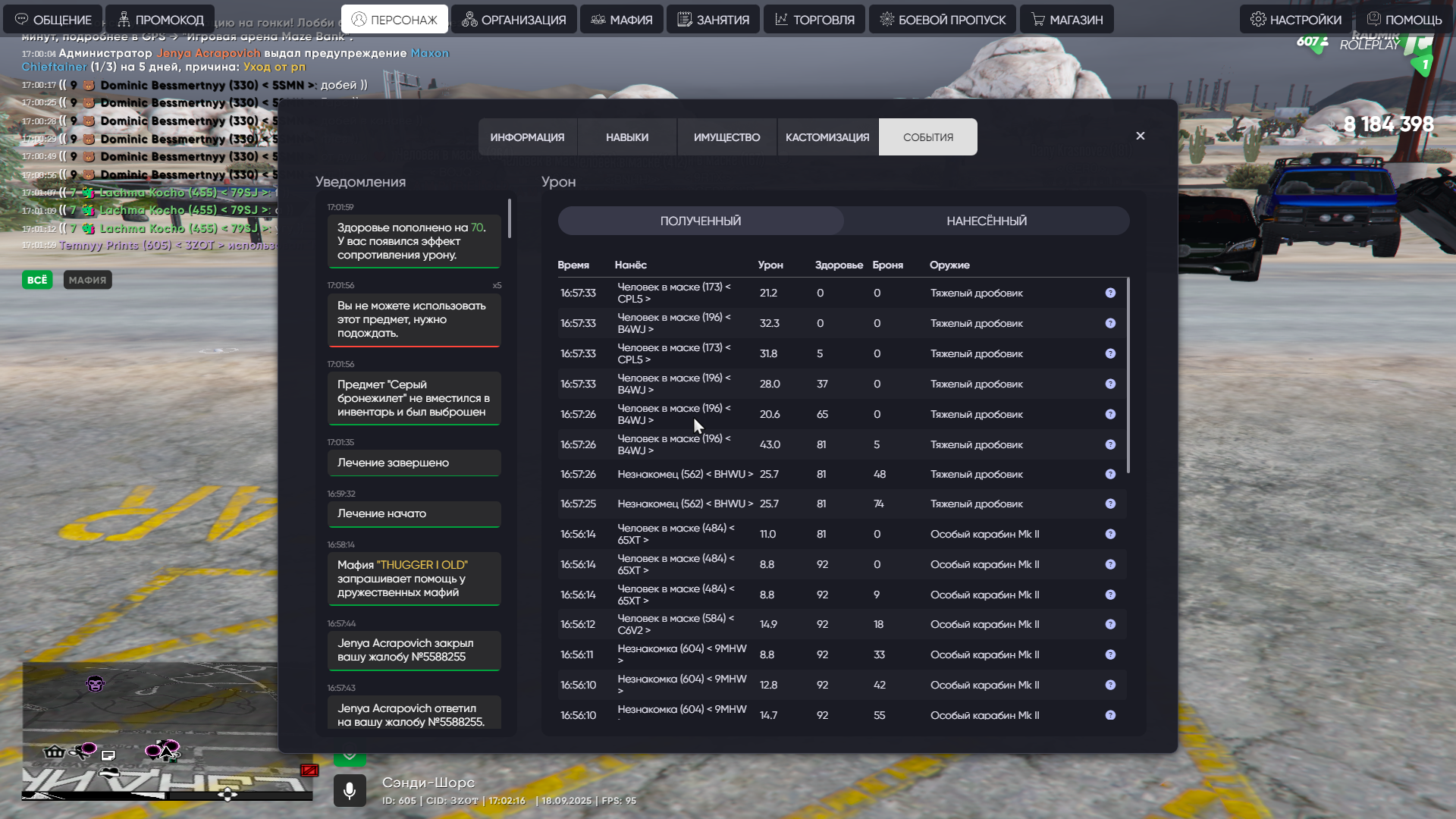Open the БОЕВОЙ ПРОПУСК menu

942,20
